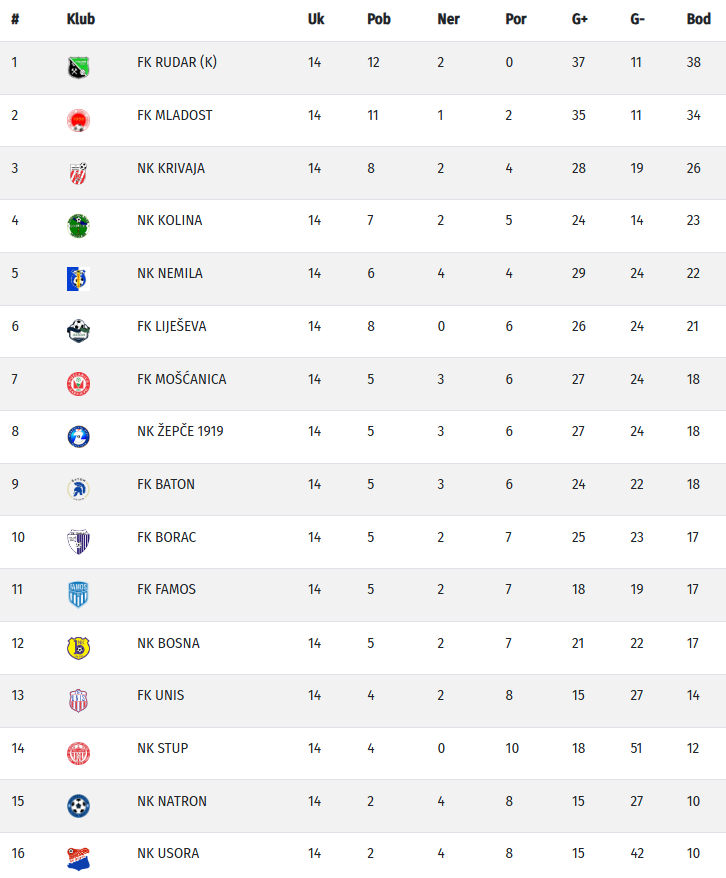Click the NK Natron football logo
The image size is (726, 878).
[x=78, y=805]
